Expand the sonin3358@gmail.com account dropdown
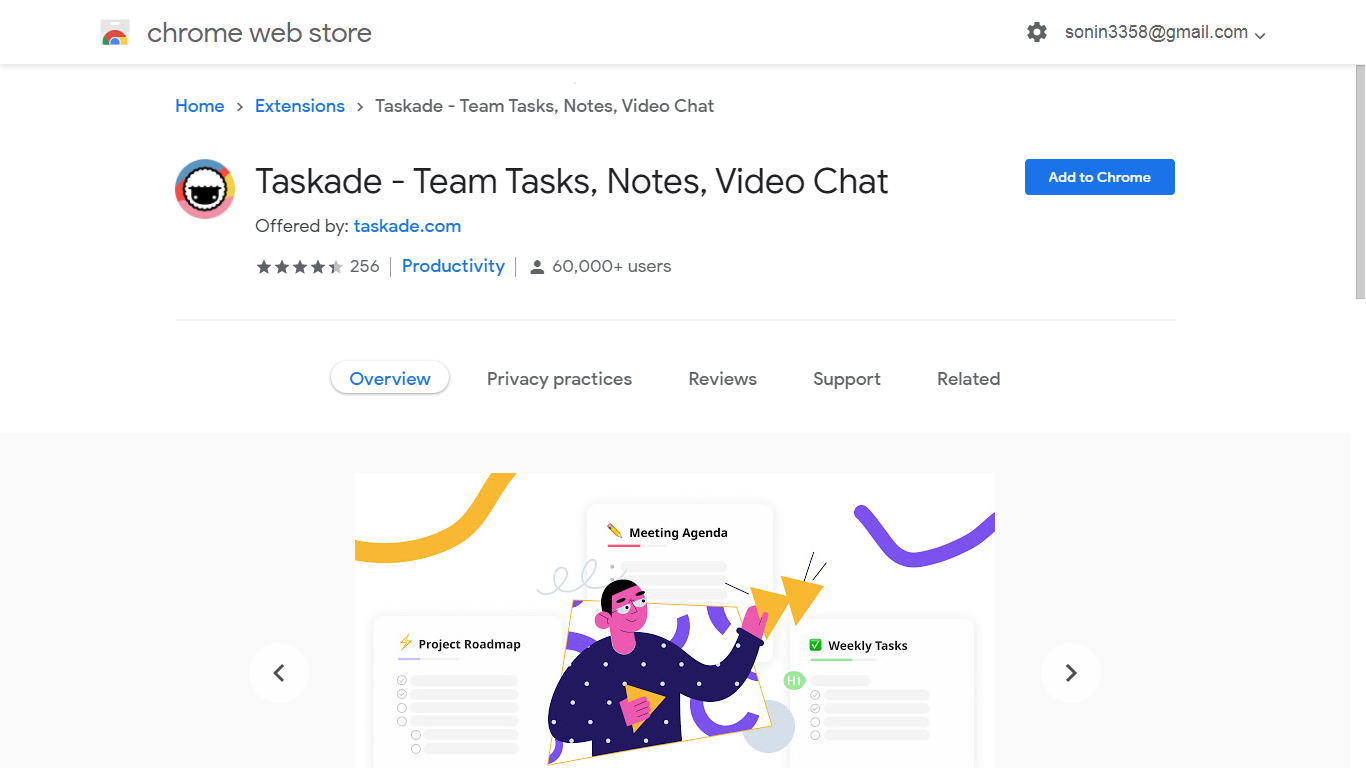 click(1260, 35)
